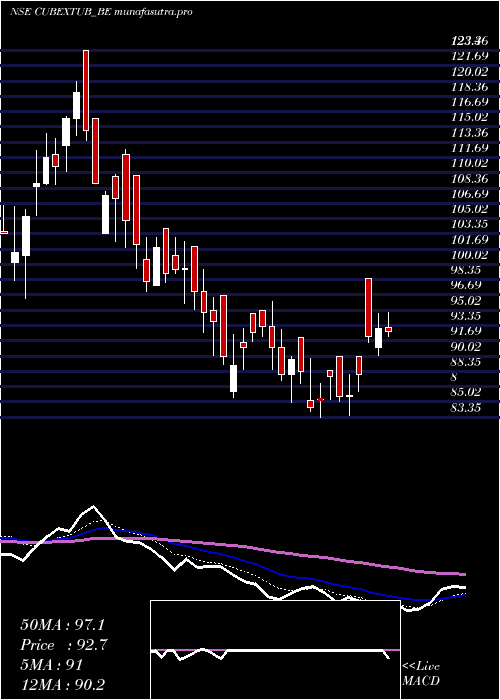The height and width of the screenshot is (700, 500).
Task: Select the 90.02 price axis label
Action: 466,346
